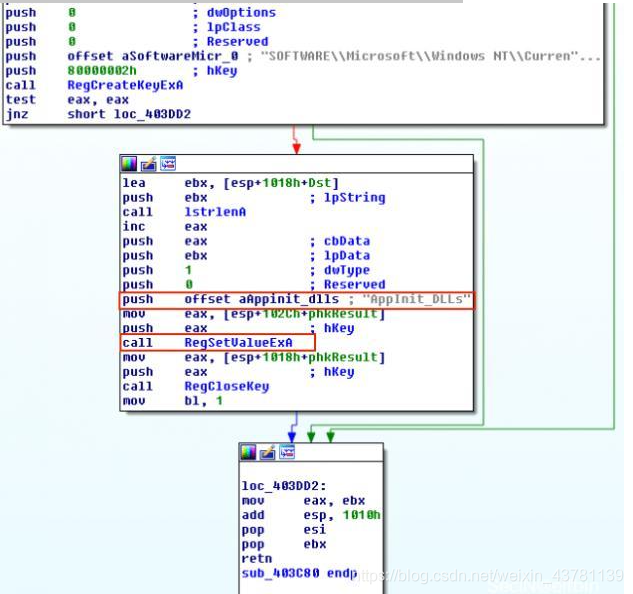Click the color palette icon on the middle node
The height and width of the screenshot is (594, 633).
[x=129, y=164]
